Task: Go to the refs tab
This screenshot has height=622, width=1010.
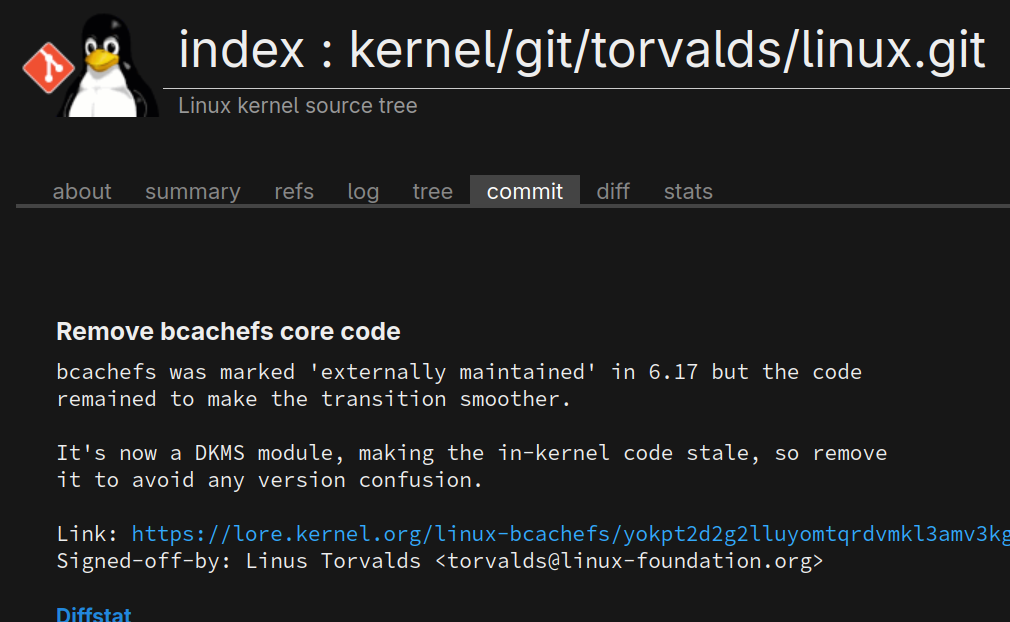Action: click(294, 191)
